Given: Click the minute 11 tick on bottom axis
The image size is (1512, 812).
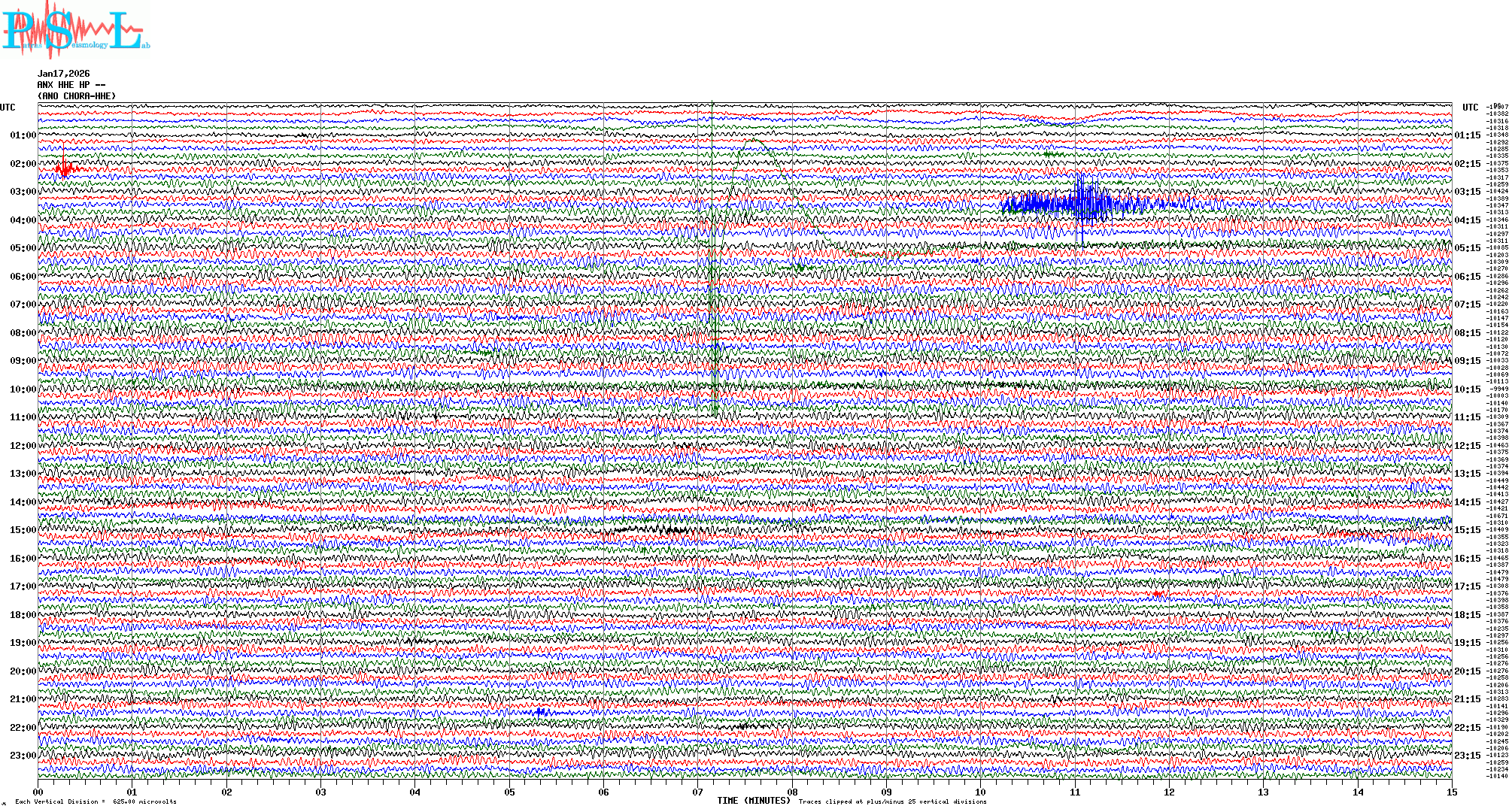Looking at the screenshot, I should pyautogui.click(x=1075, y=792).
